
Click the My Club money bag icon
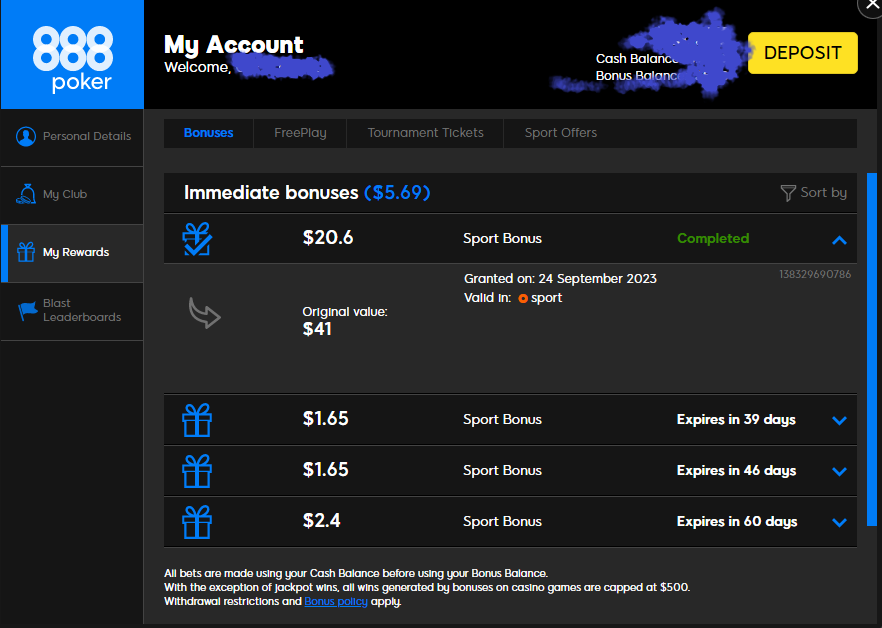(26, 194)
